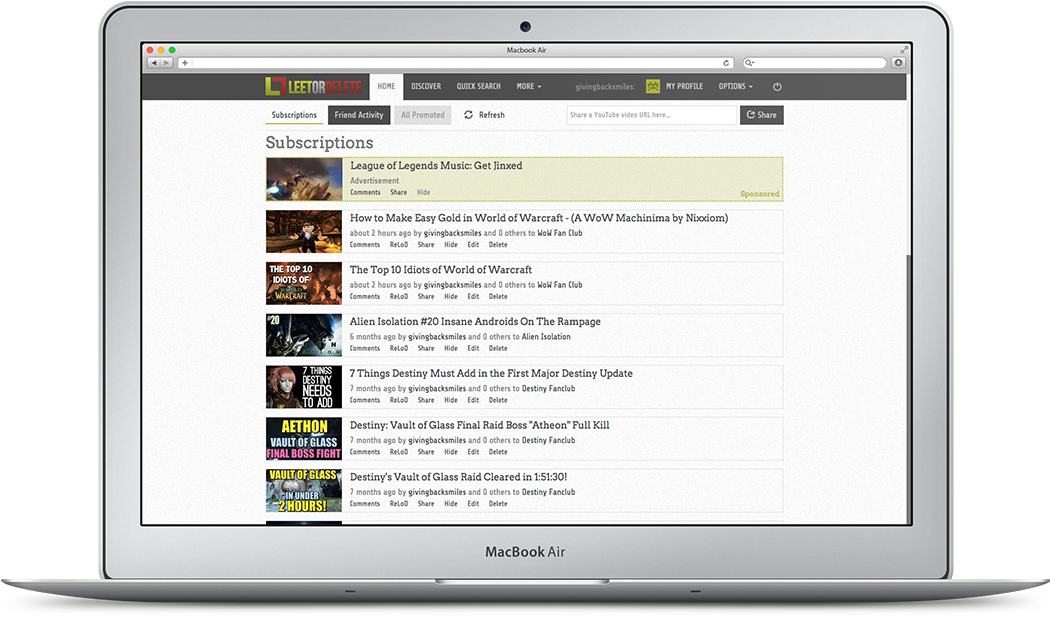Click the browser search field
This screenshot has height=620, width=1050.
[815, 63]
